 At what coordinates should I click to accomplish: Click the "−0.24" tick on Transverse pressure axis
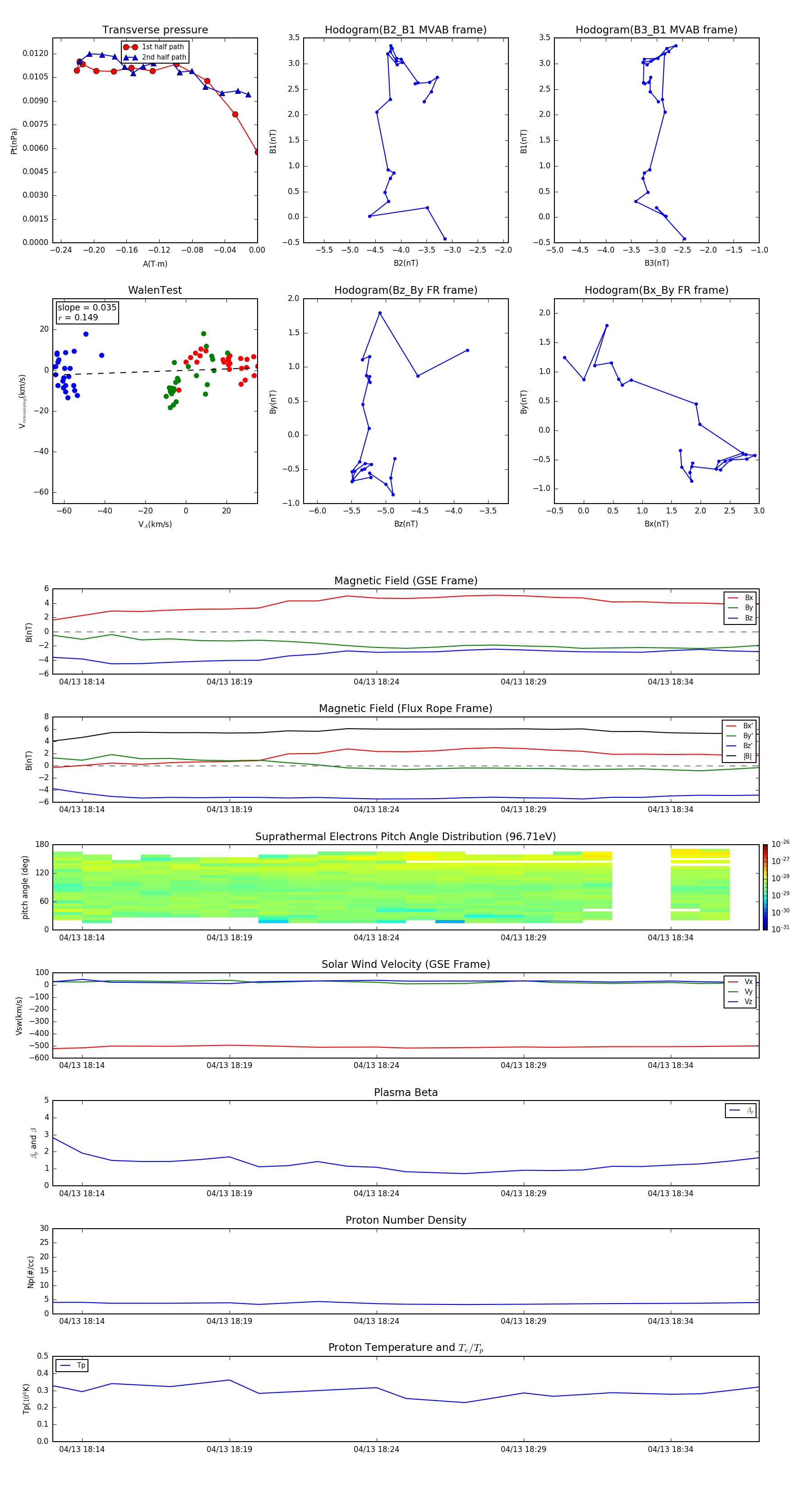(61, 250)
